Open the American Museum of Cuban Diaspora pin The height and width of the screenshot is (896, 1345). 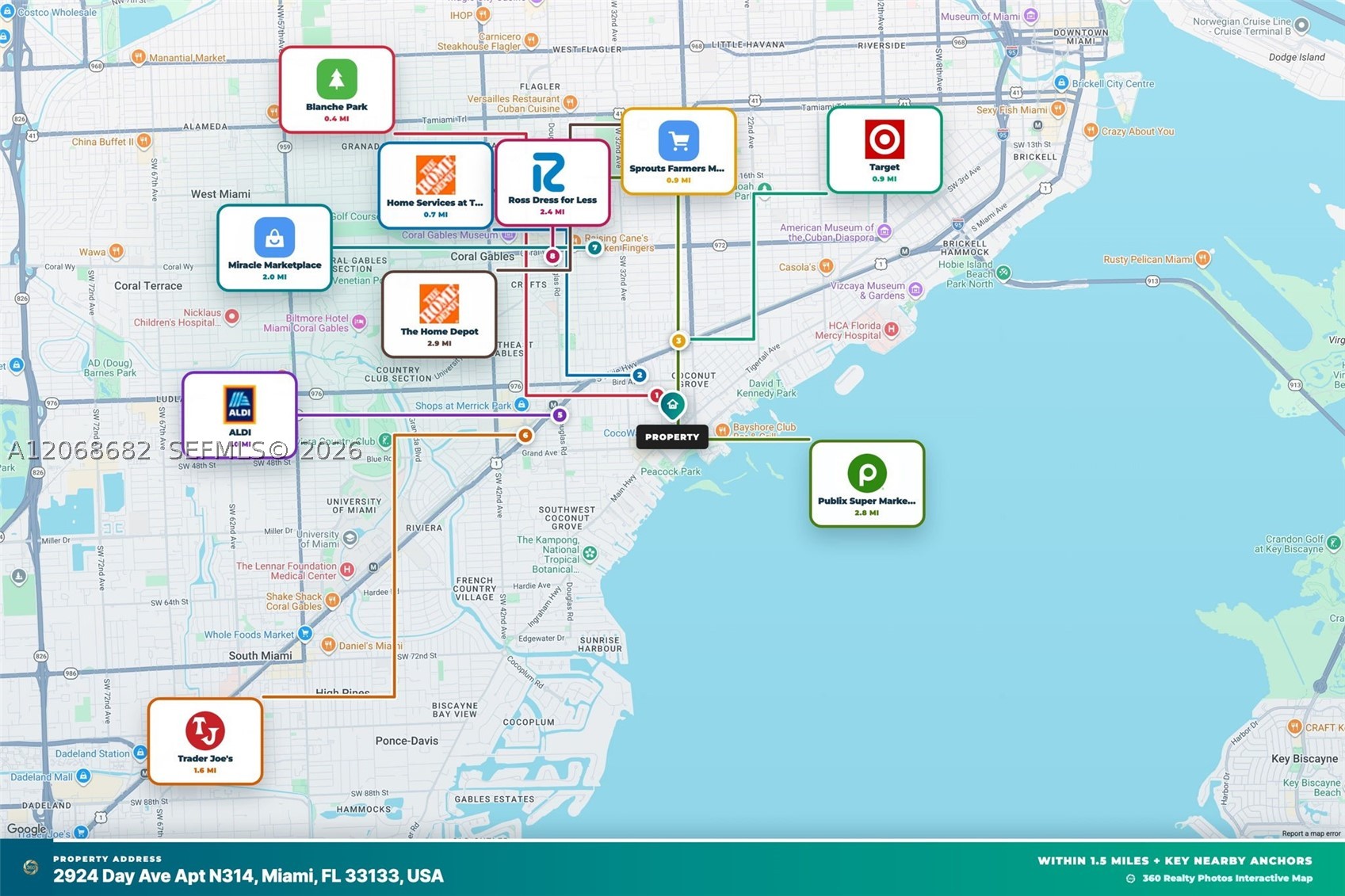click(885, 231)
